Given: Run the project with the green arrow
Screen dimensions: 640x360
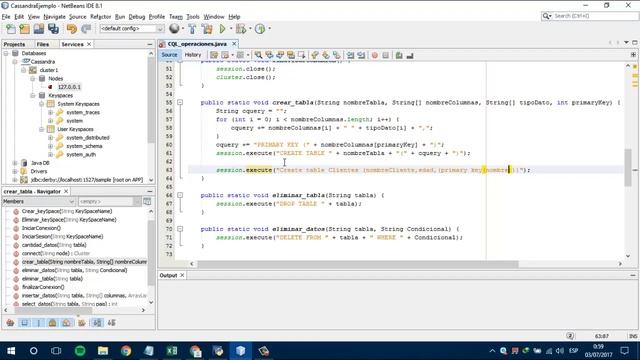Looking at the screenshot, I should click(222, 29).
